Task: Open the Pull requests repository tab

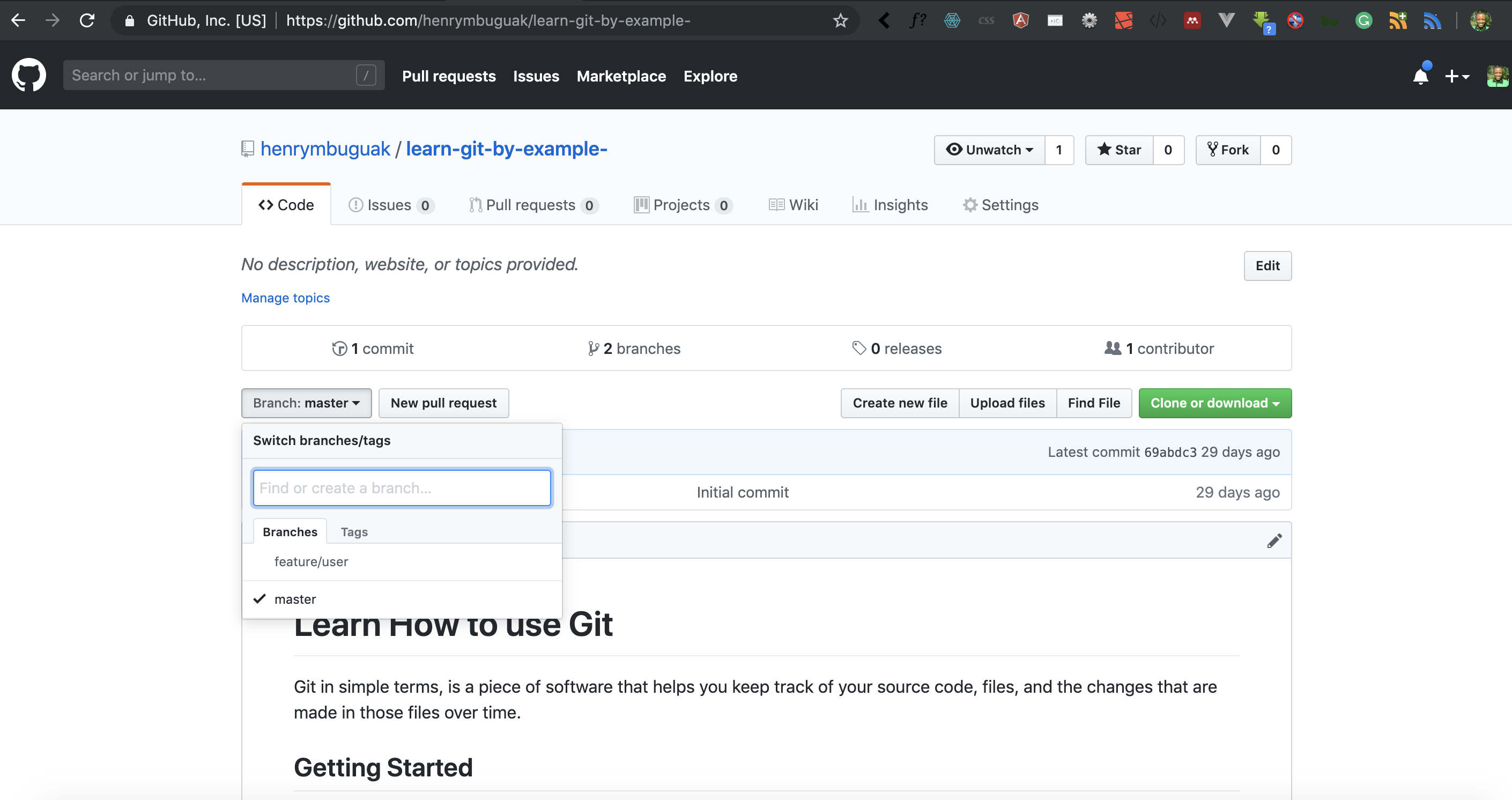Action: pos(533,205)
